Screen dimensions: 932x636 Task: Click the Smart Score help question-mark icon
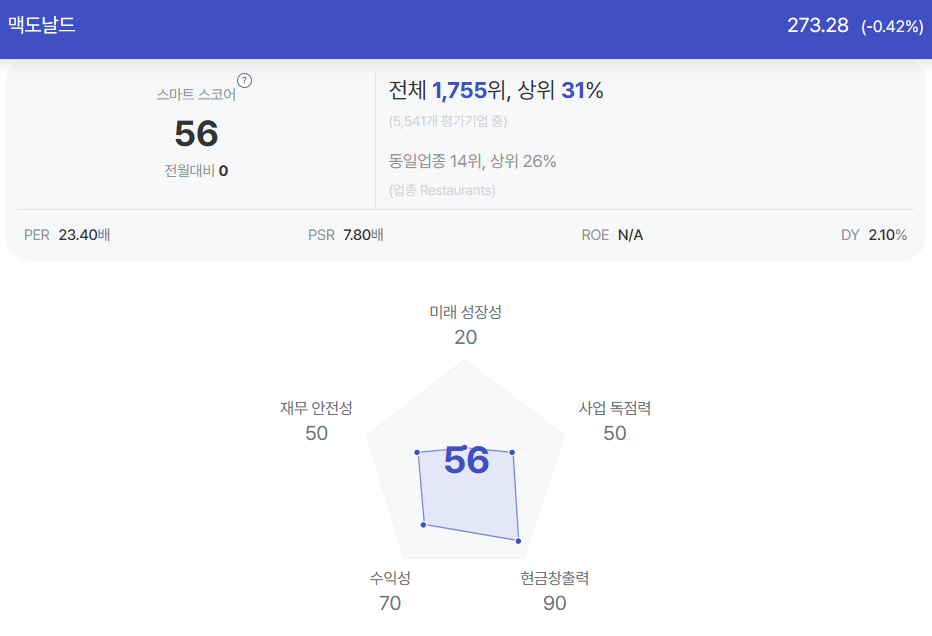click(x=244, y=80)
